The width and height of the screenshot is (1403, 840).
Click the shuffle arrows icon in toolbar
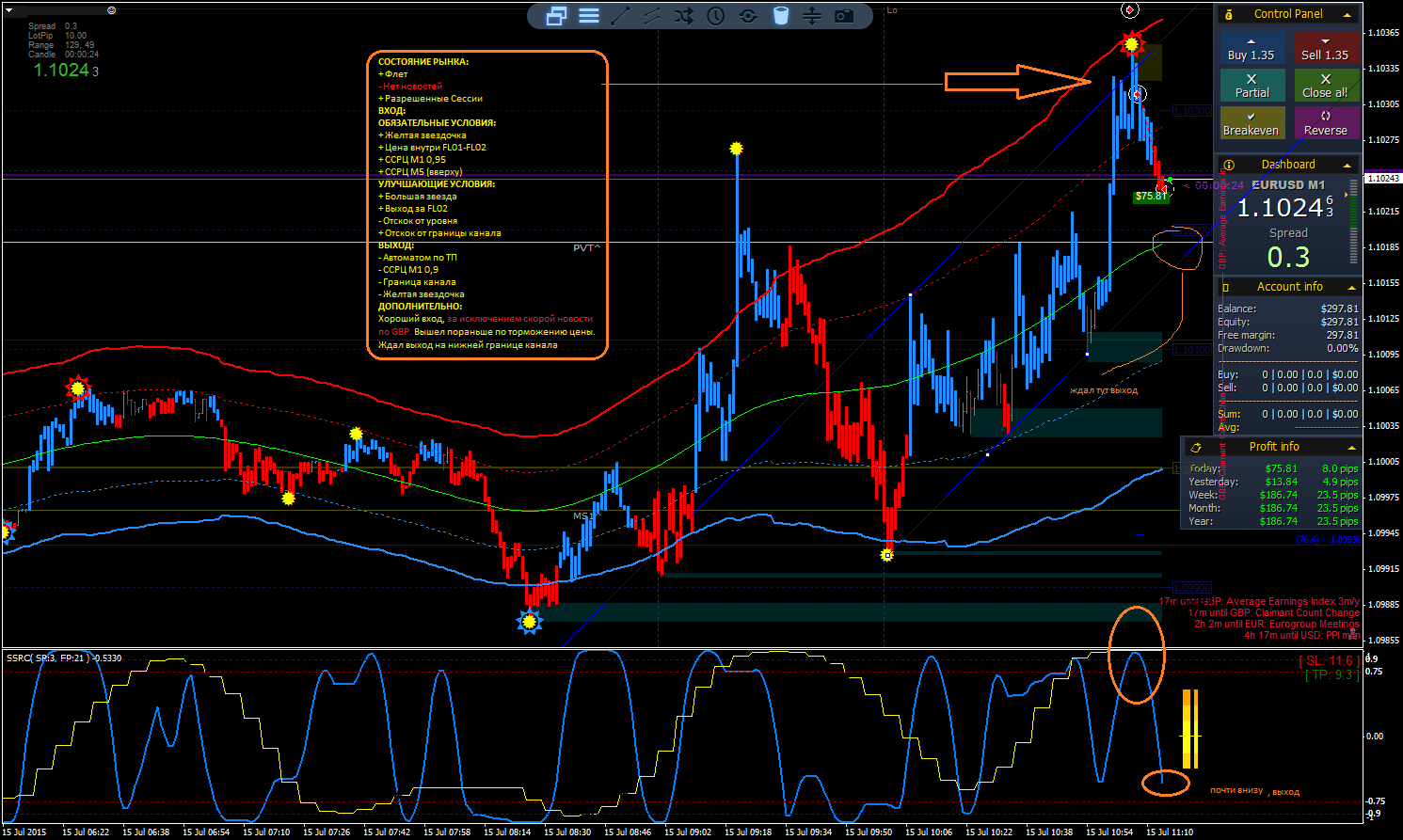[684, 15]
